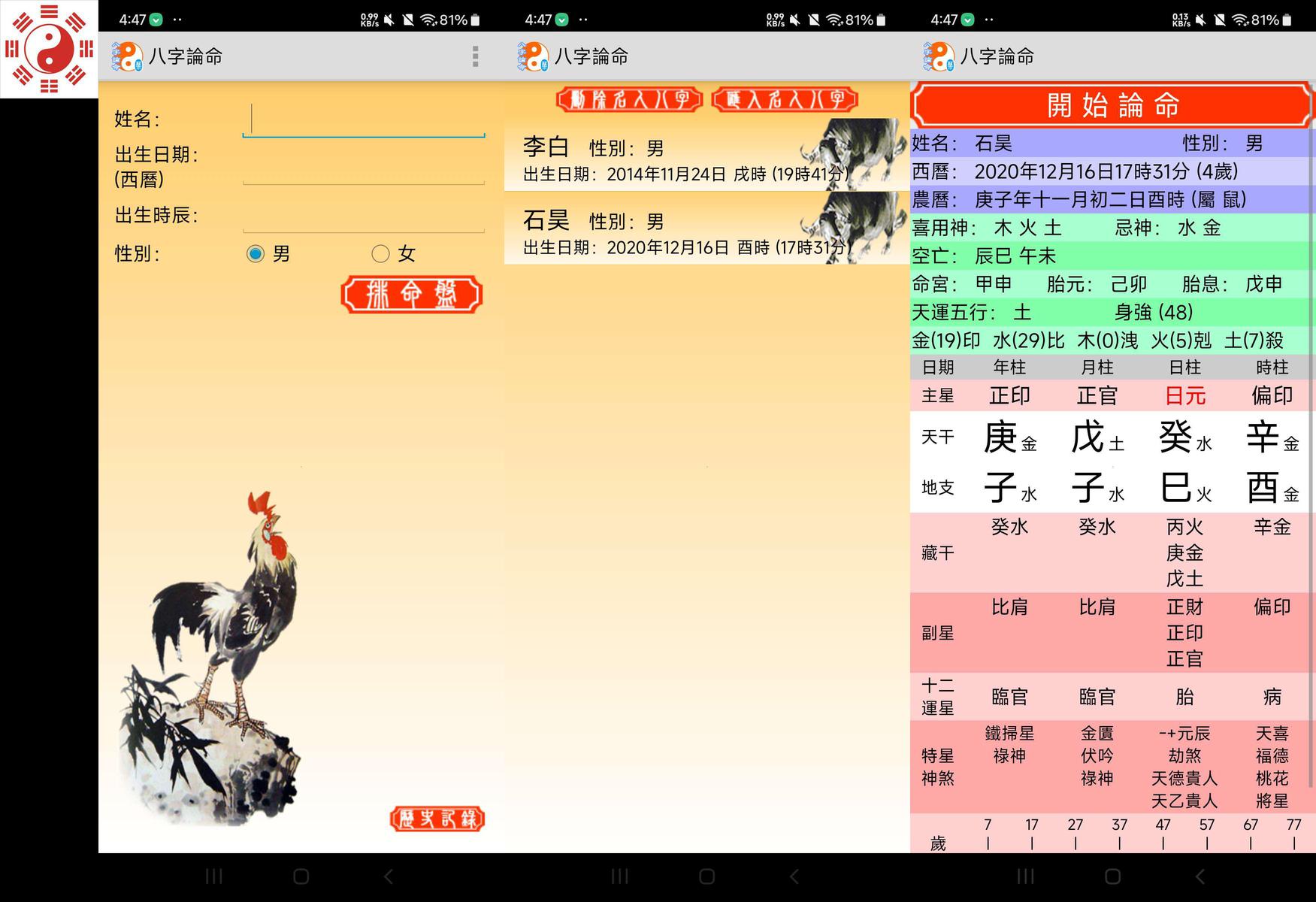
Task: Click the 匯入名人八字 button
Action: [x=785, y=99]
